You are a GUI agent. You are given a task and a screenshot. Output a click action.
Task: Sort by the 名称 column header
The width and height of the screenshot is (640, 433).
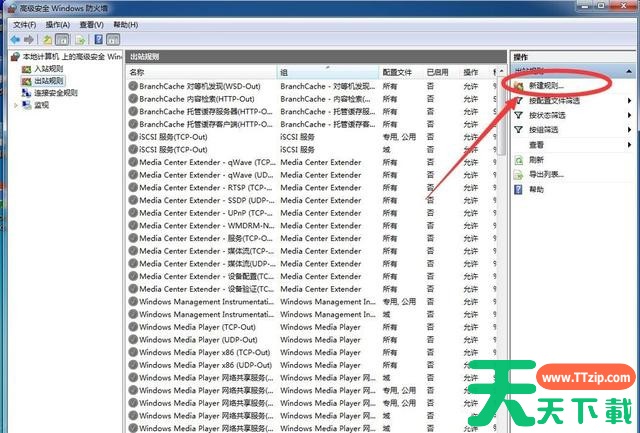click(202, 72)
